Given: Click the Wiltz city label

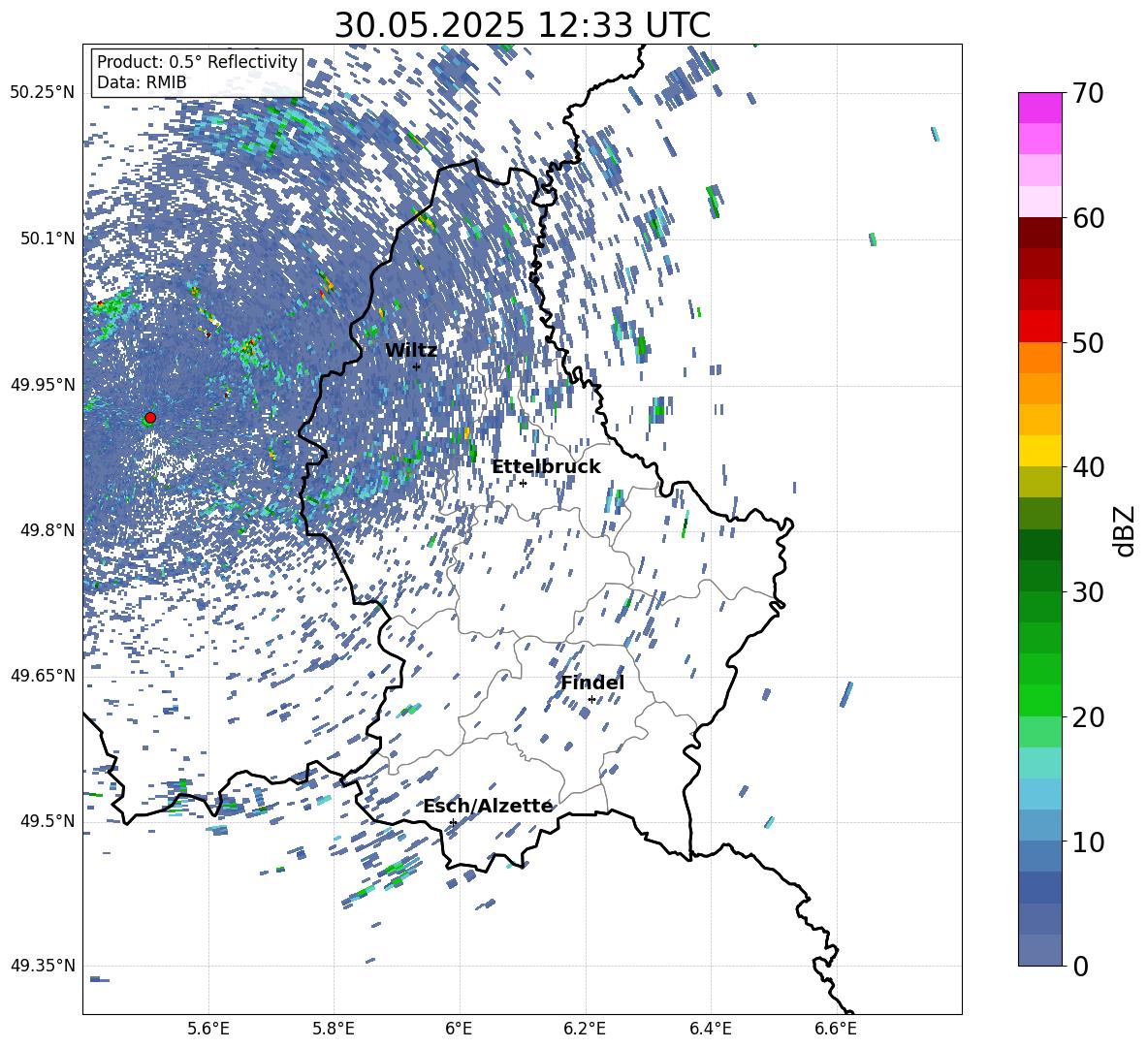Looking at the screenshot, I should click(x=411, y=351).
